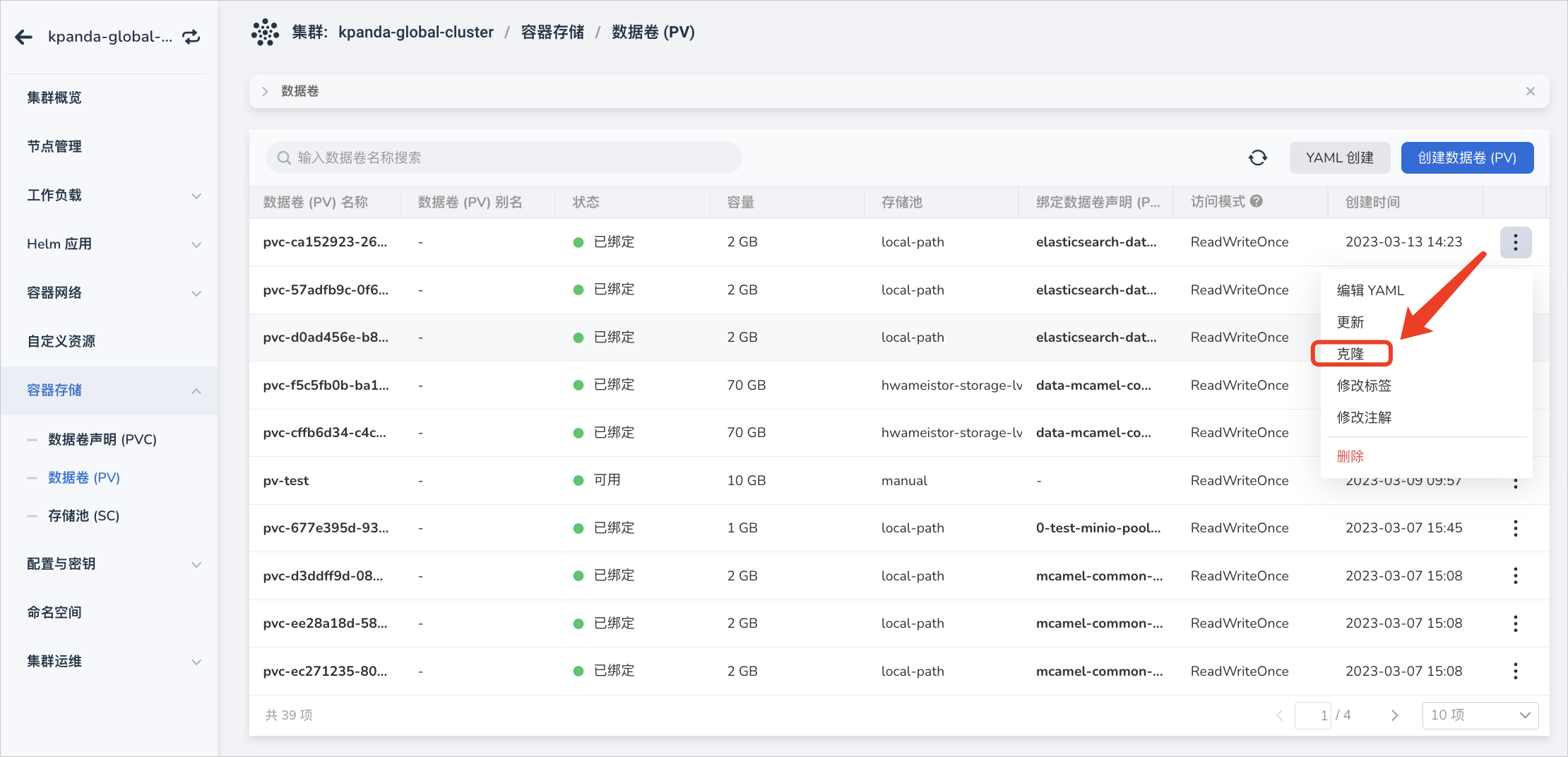Open the pv-test volume
This screenshot has width=1568, height=757.
[x=286, y=480]
